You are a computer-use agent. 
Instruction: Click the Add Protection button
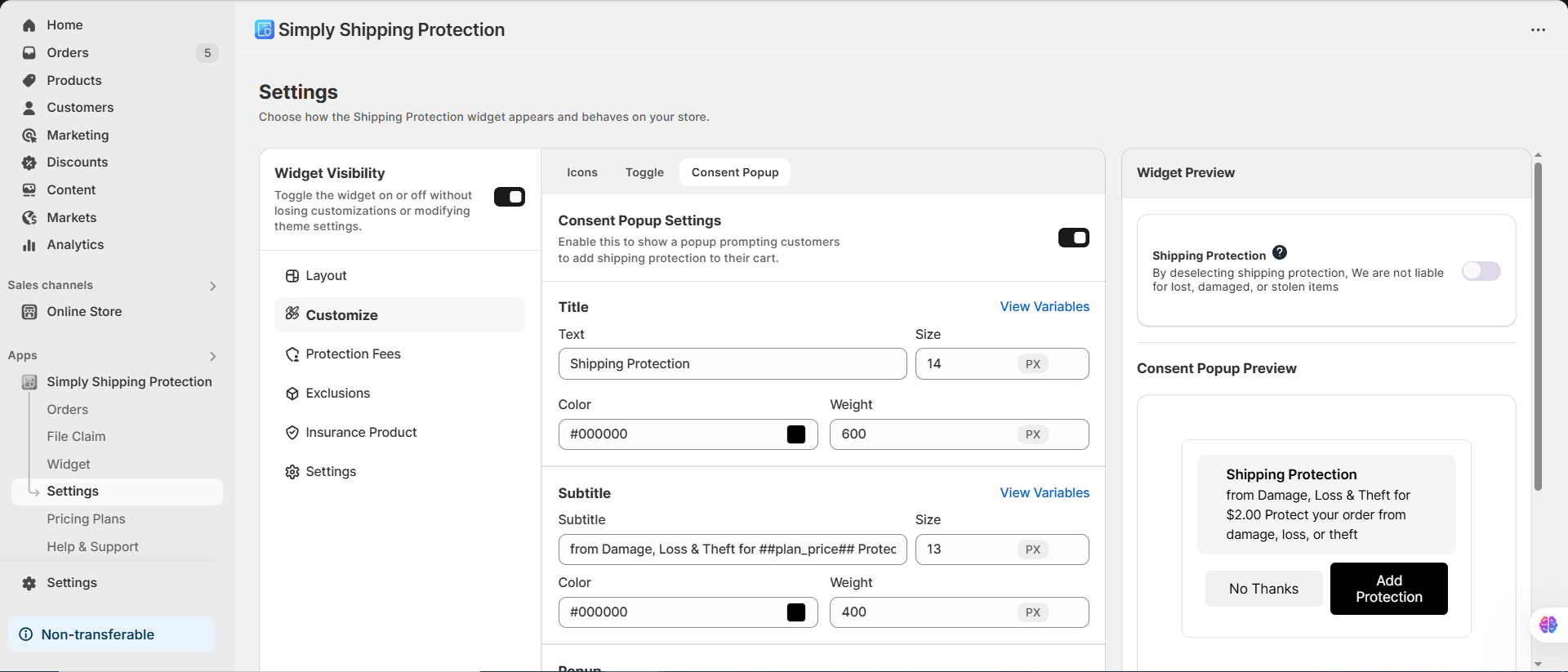click(1388, 589)
